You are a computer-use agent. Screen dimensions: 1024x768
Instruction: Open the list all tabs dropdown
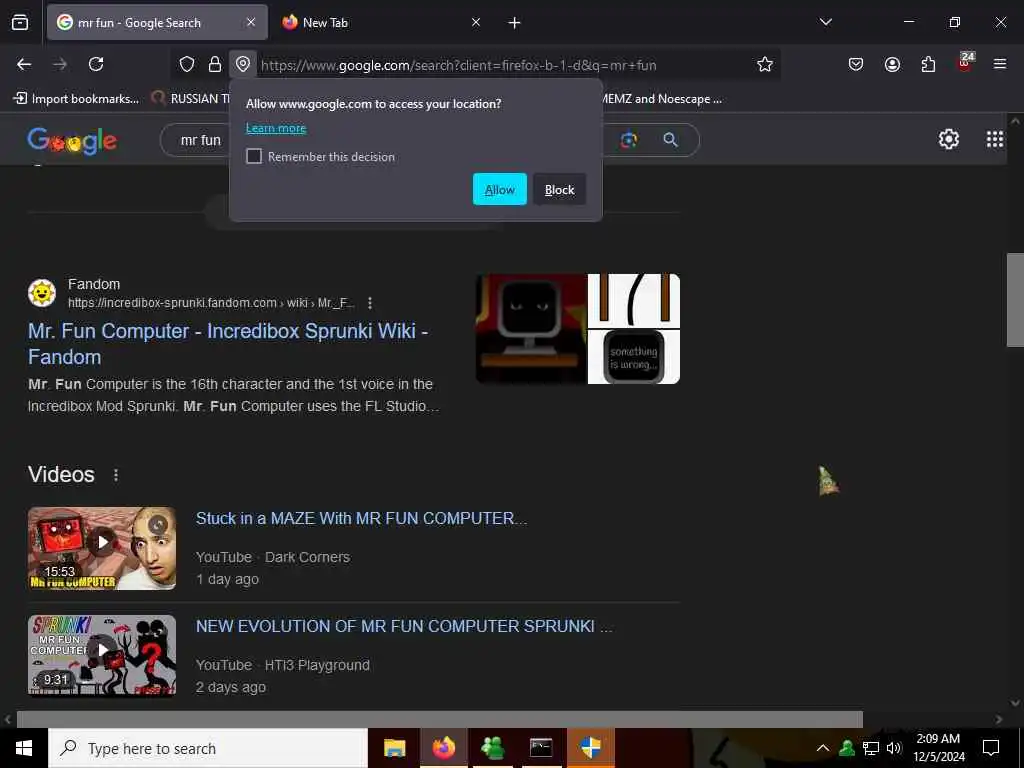(x=825, y=22)
